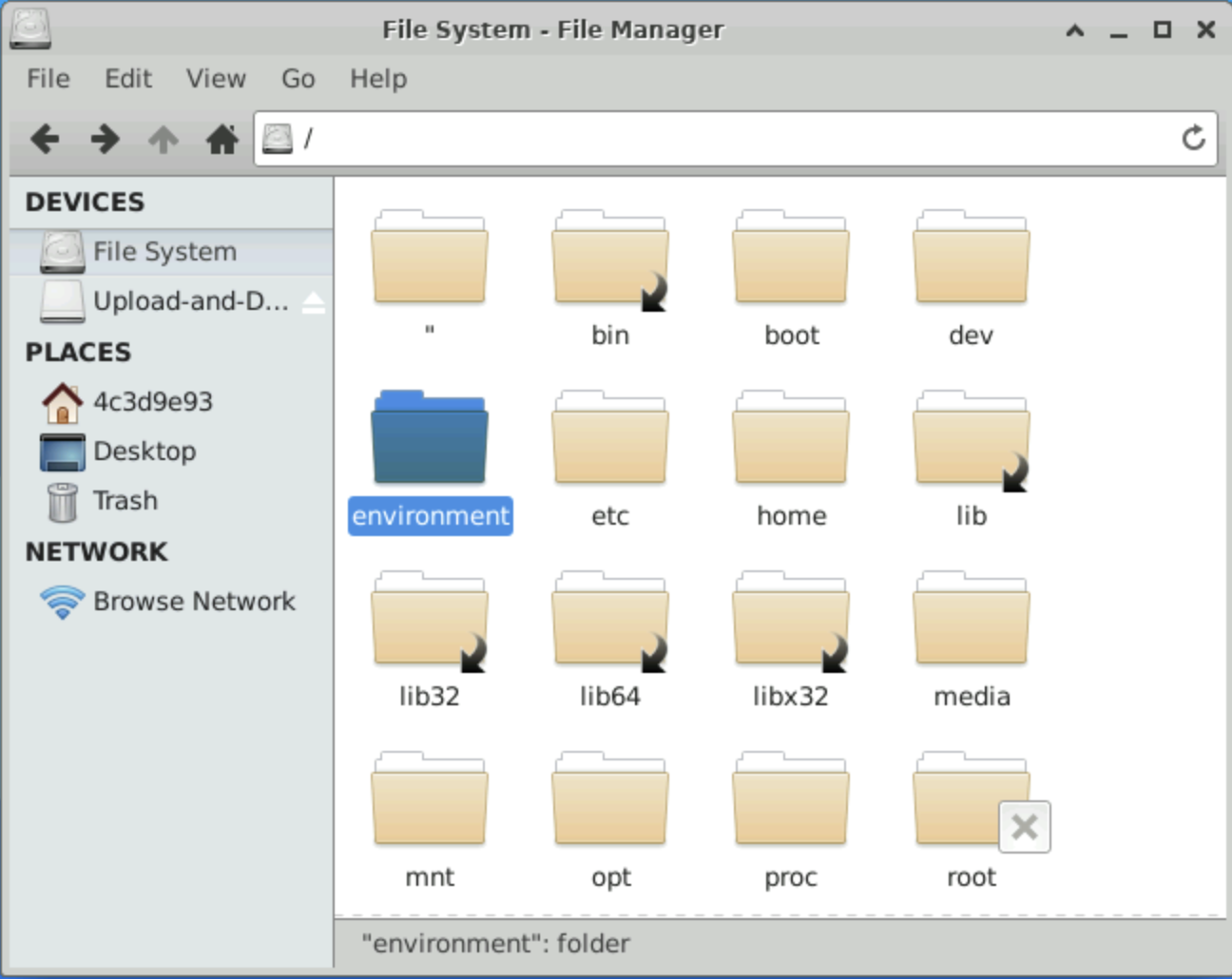Image resolution: width=1232 pixels, height=979 pixels.
Task: Reload the current folder view
Action: [x=1193, y=139]
